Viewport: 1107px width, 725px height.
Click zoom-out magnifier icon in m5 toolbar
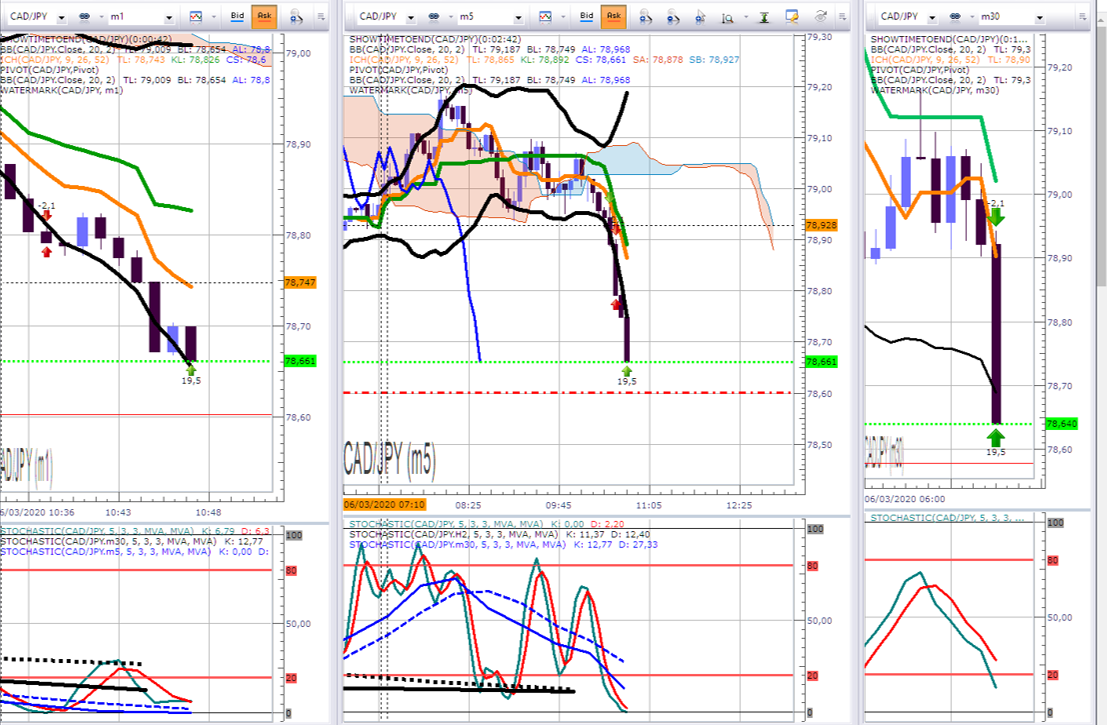[x=672, y=17]
